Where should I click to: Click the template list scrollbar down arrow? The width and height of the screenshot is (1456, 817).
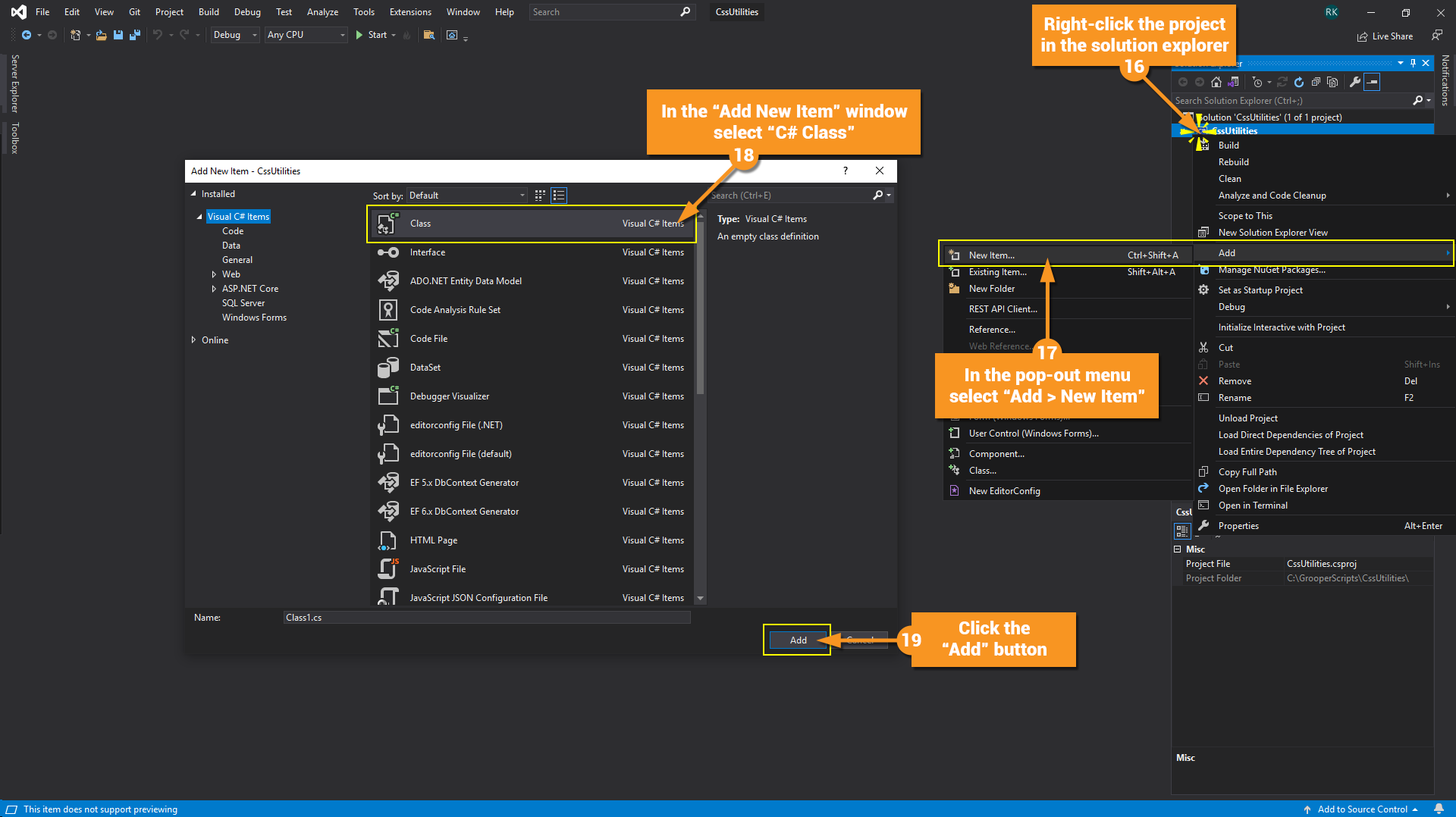pos(700,598)
